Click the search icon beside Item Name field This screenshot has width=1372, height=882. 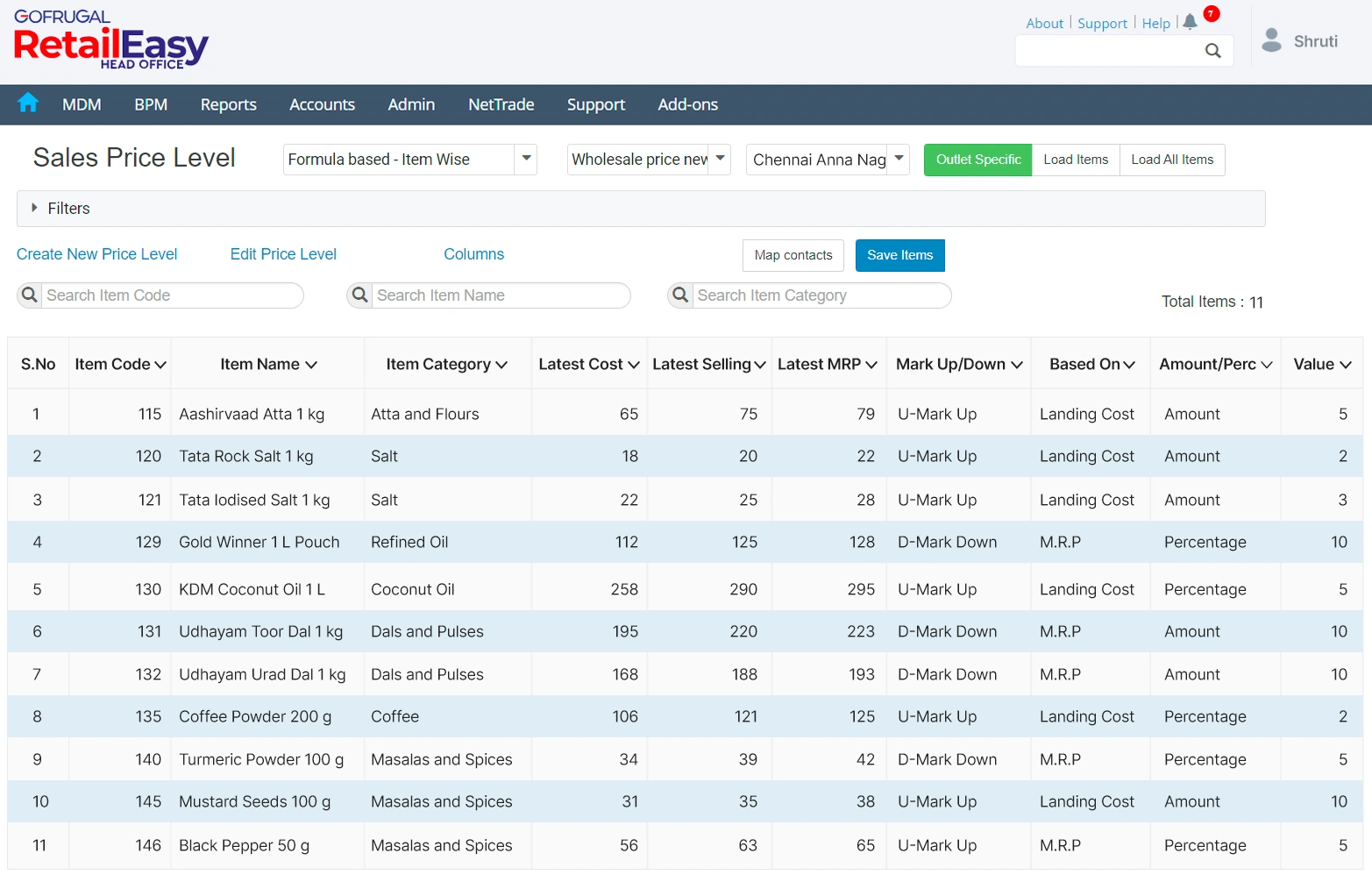point(359,295)
